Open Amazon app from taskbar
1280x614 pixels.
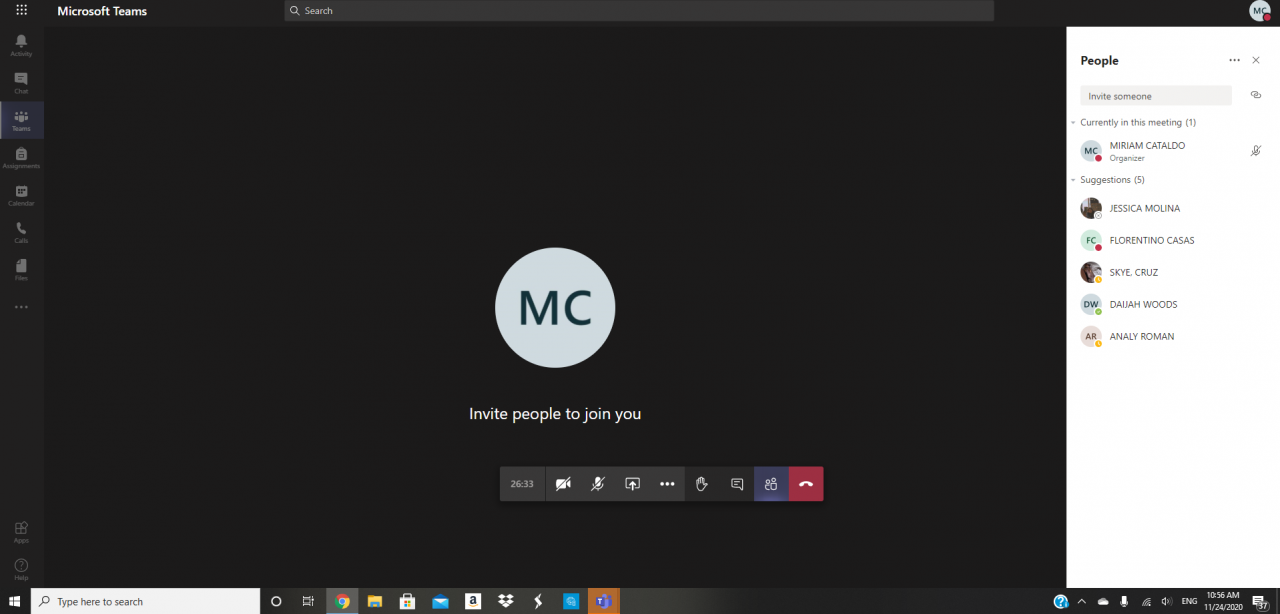pyautogui.click(x=473, y=601)
